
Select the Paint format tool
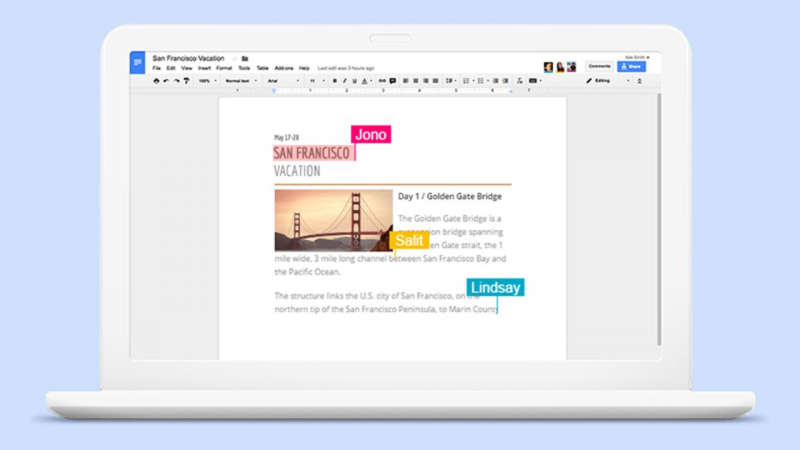[186, 81]
